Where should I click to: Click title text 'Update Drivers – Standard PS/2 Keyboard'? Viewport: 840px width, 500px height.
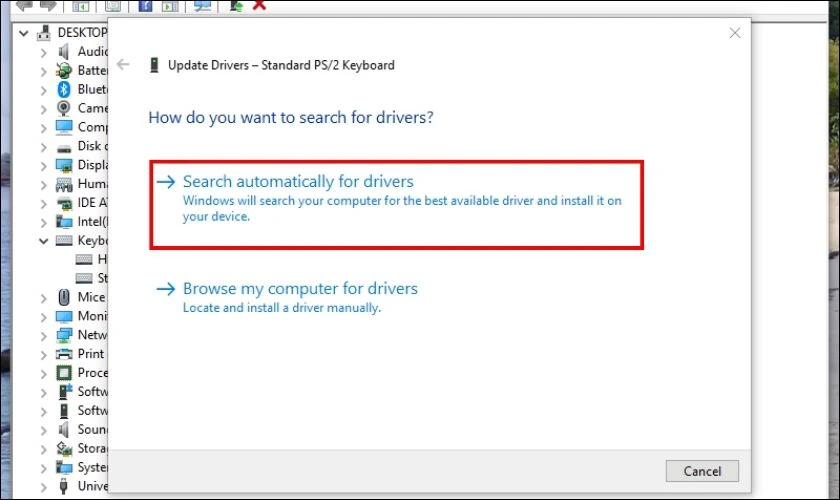coord(281,65)
